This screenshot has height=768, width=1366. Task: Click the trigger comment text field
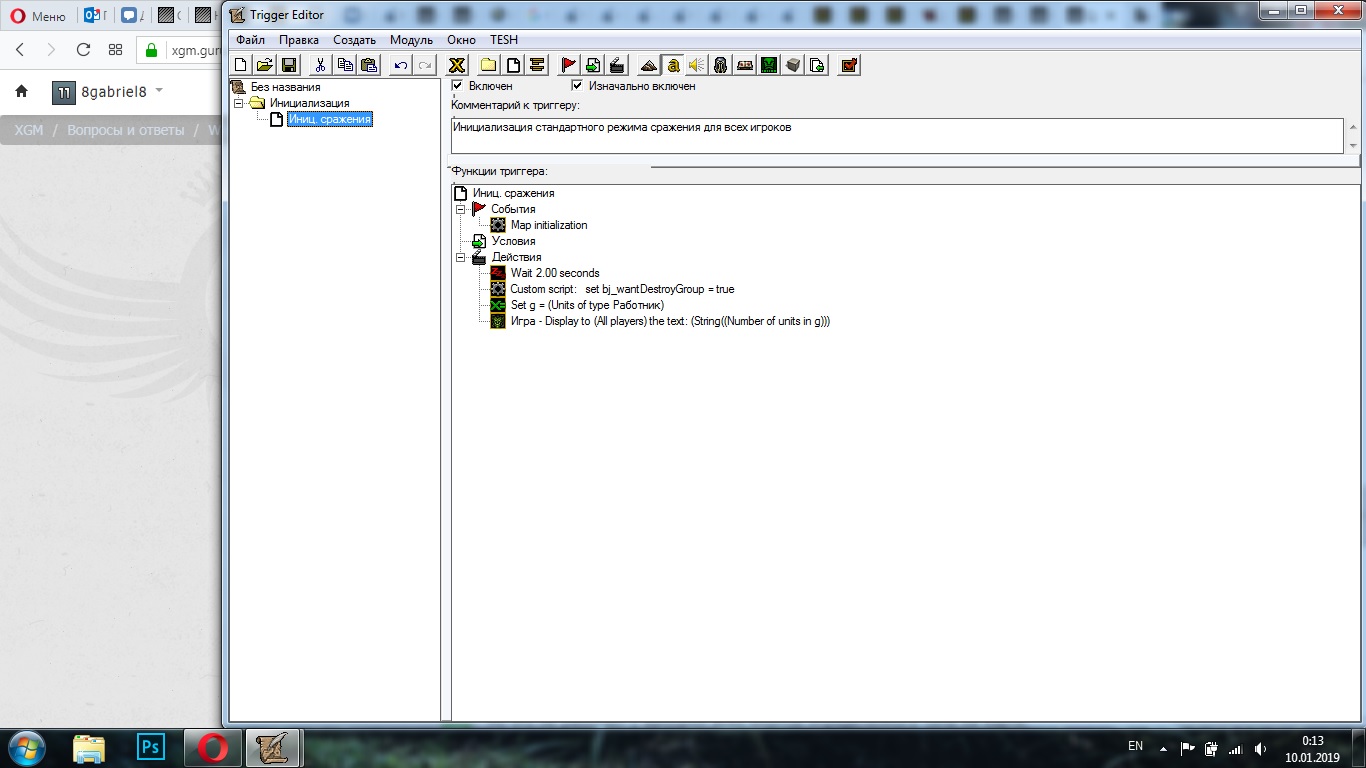coord(897,136)
